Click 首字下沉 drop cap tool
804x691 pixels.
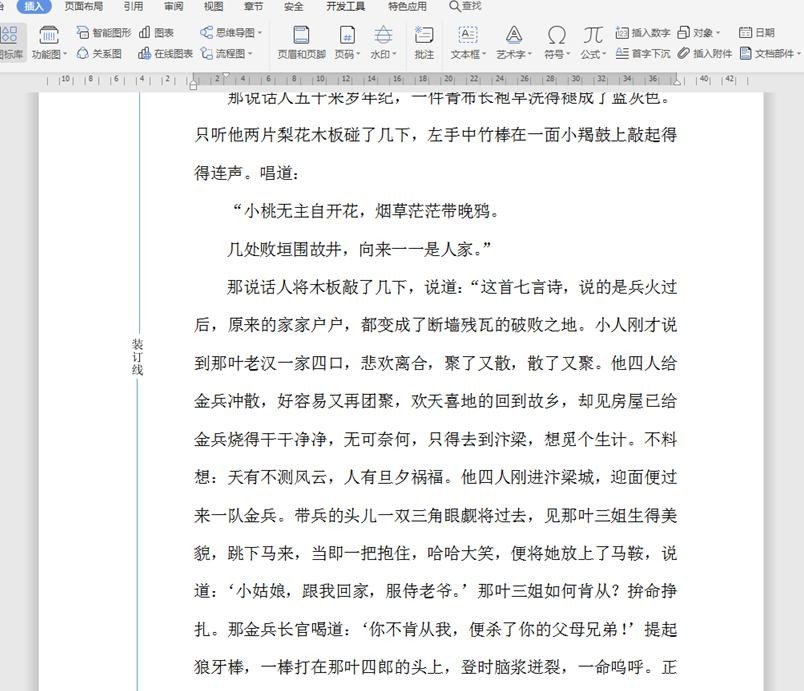click(643, 54)
